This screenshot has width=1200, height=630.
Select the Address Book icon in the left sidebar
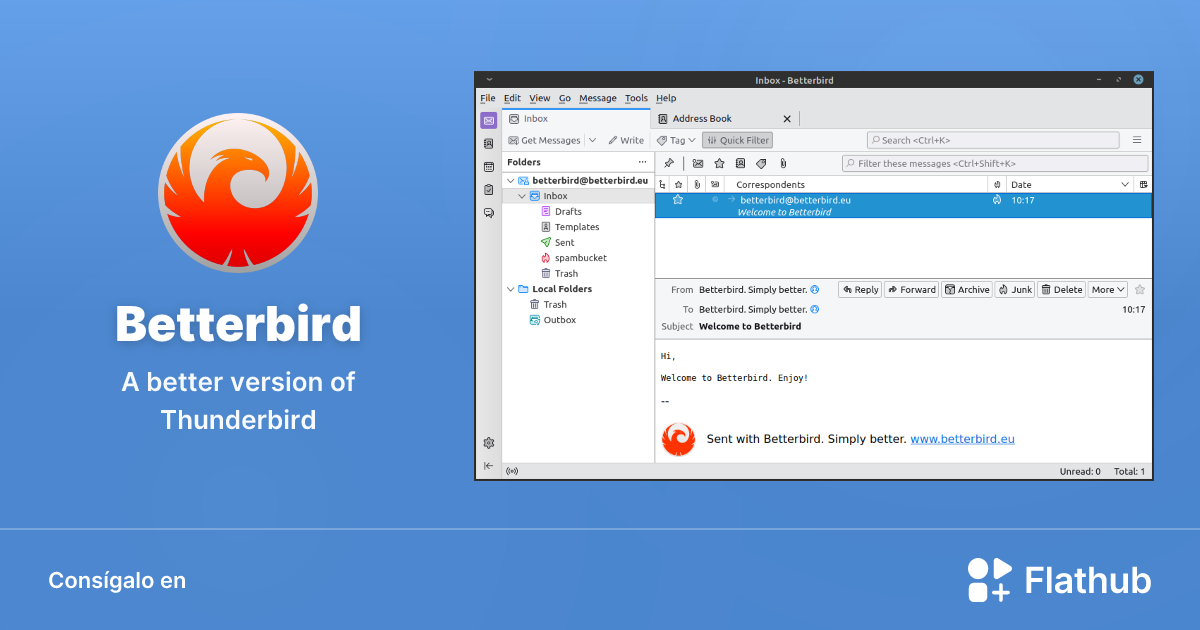(x=488, y=143)
